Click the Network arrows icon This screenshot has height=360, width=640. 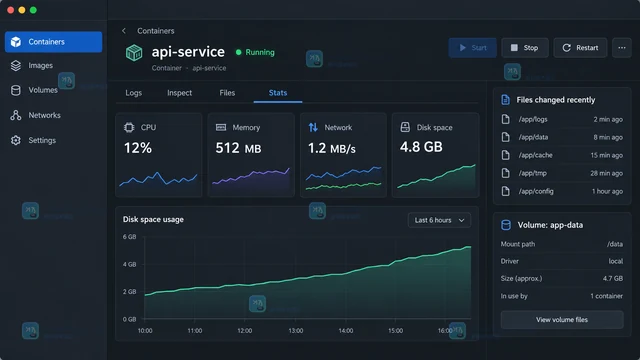tap(313, 127)
